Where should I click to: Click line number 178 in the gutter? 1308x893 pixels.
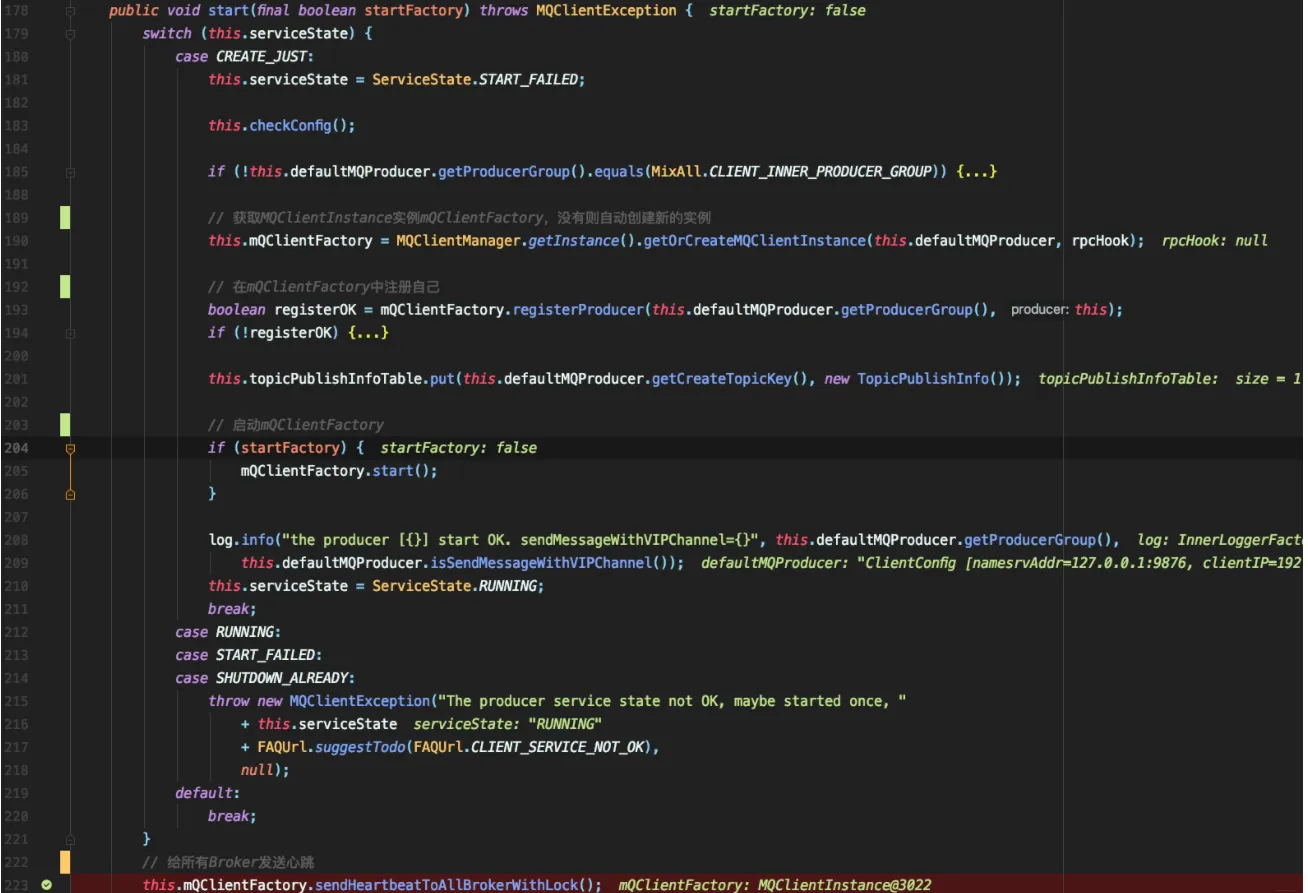[16, 10]
